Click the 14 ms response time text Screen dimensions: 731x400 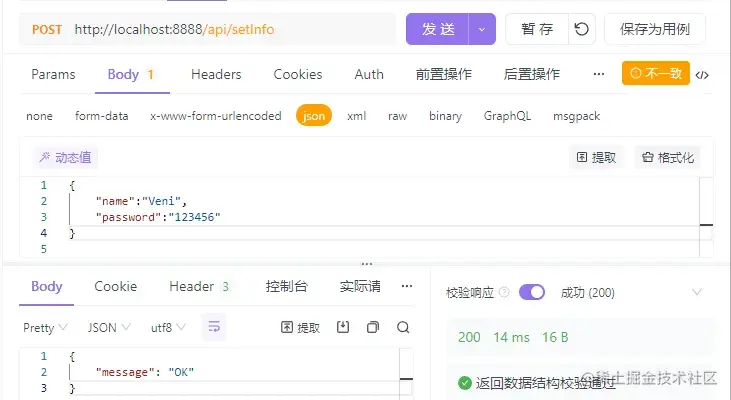pyautogui.click(x=511, y=338)
